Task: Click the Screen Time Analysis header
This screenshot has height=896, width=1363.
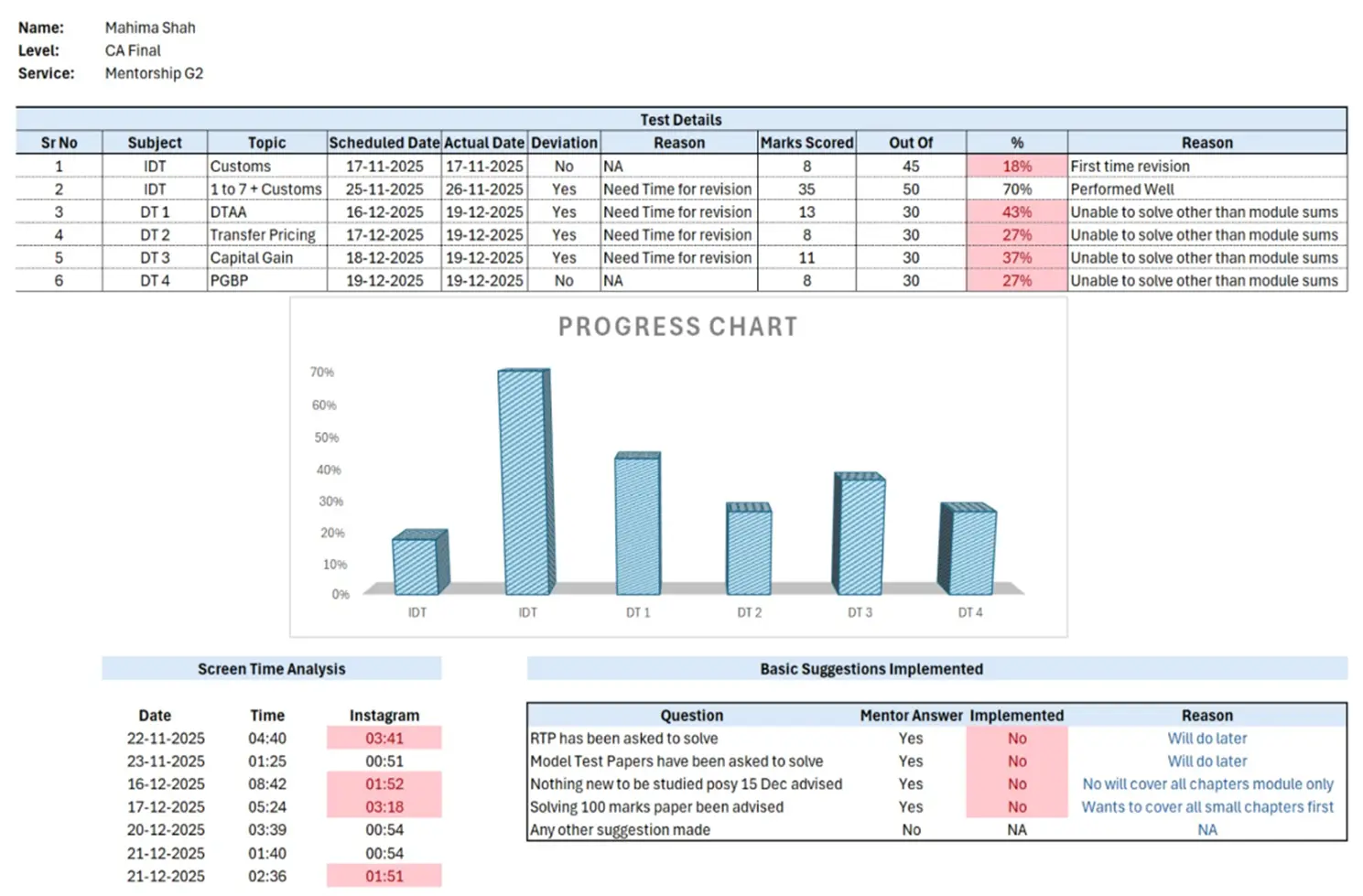Action: 271,669
